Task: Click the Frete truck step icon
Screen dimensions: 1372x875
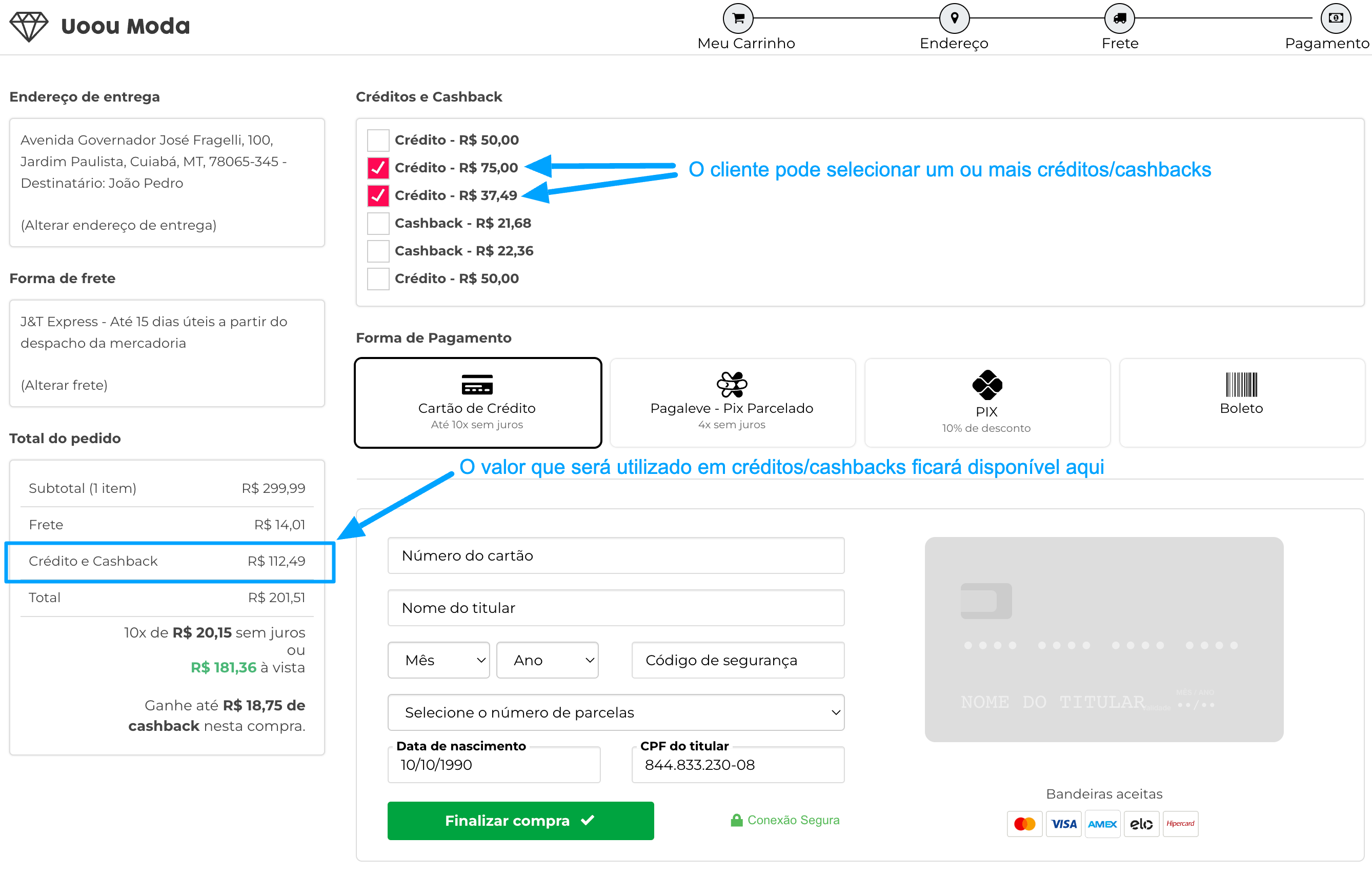Action: click(x=1119, y=18)
